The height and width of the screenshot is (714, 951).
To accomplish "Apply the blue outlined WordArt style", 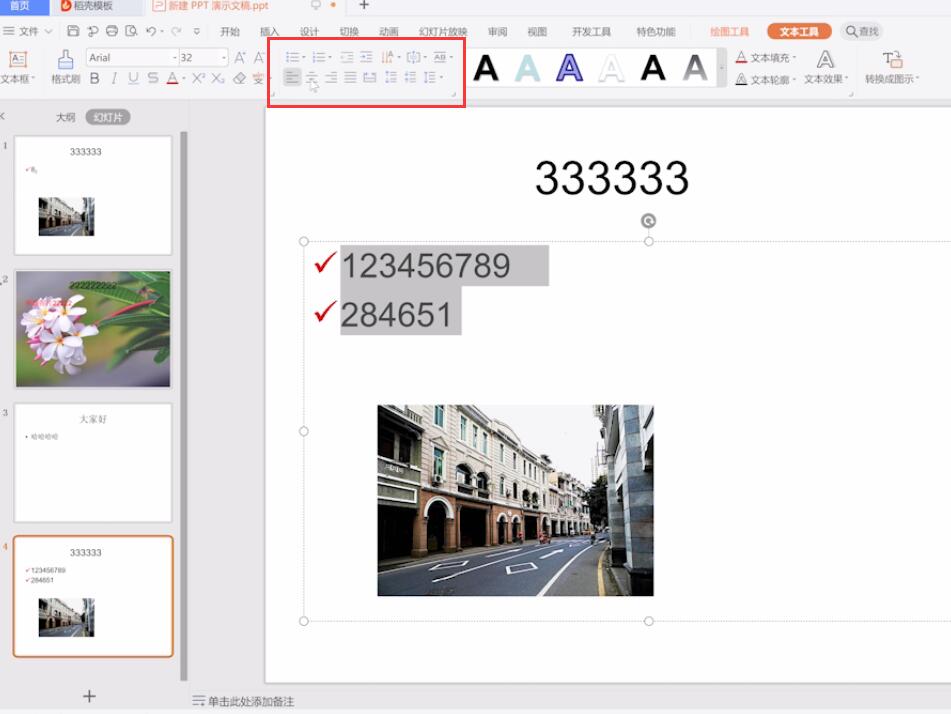I will 570,67.
